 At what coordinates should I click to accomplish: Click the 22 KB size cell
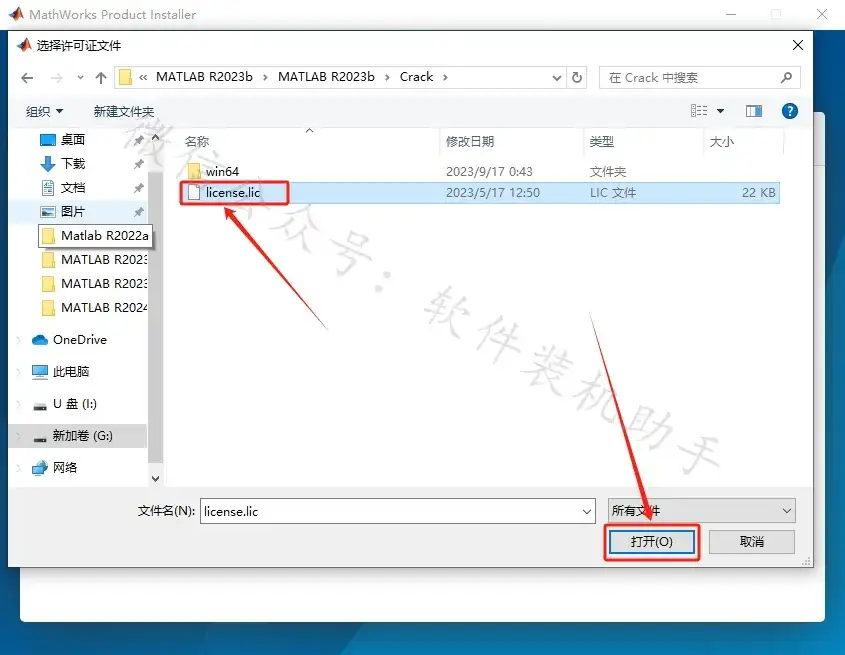point(758,192)
